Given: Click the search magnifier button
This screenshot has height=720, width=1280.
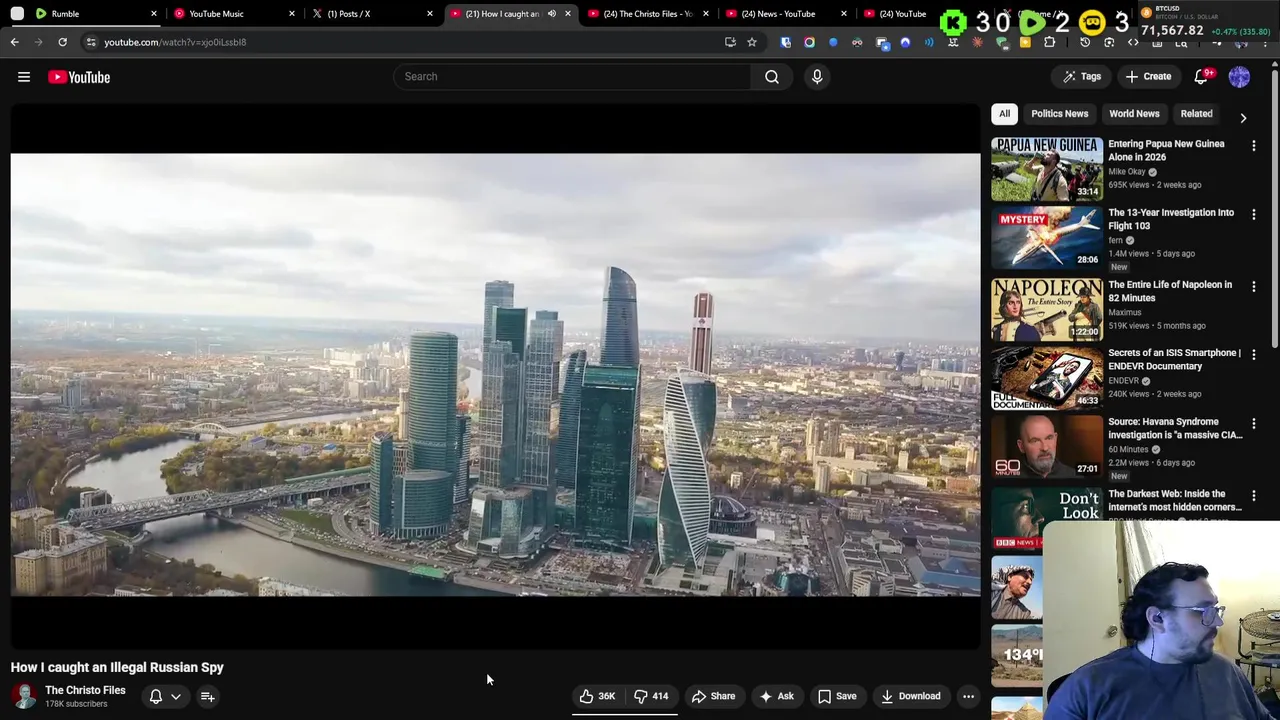Looking at the screenshot, I should point(772,76).
